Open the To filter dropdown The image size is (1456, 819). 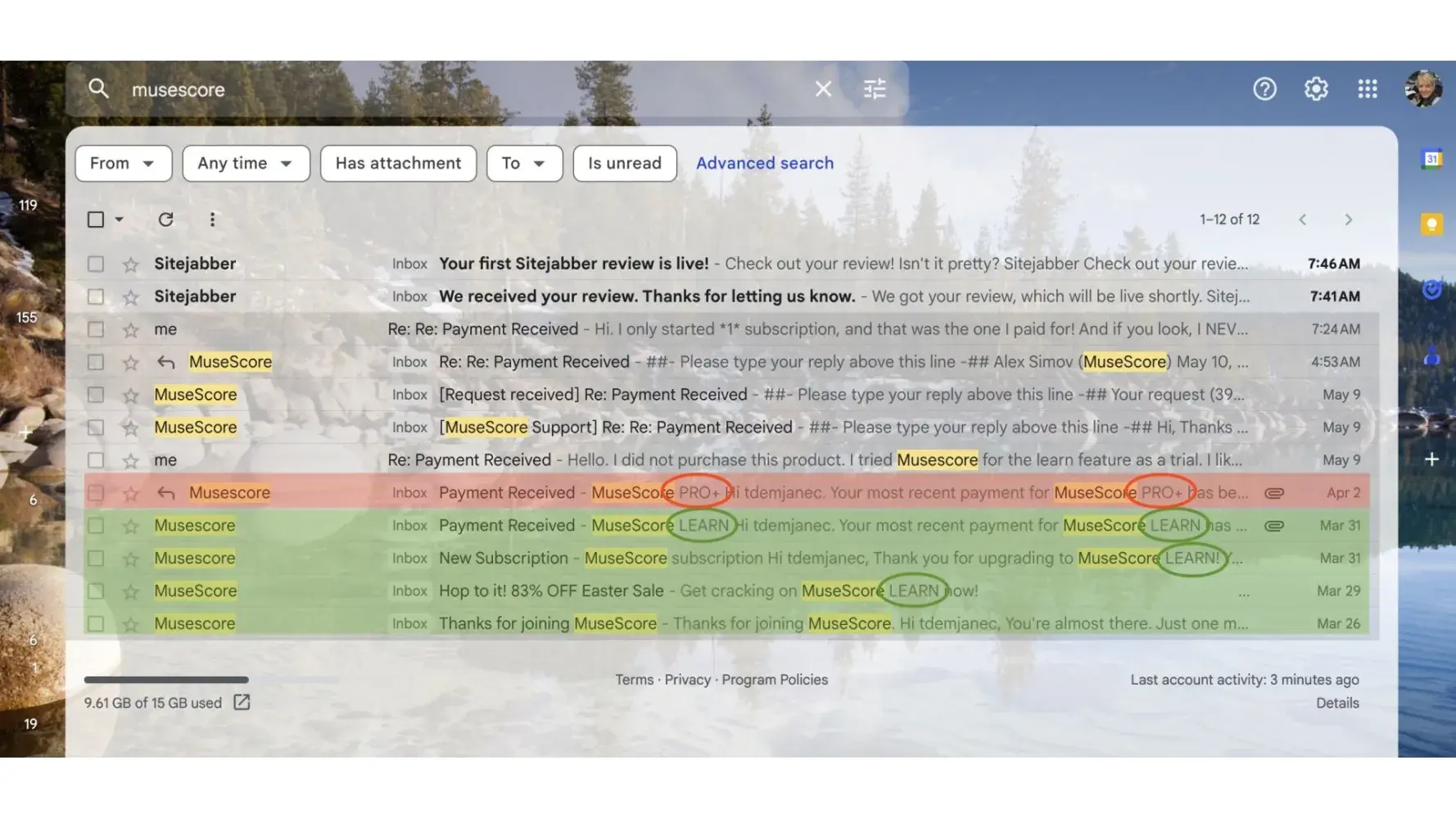coord(524,163)
